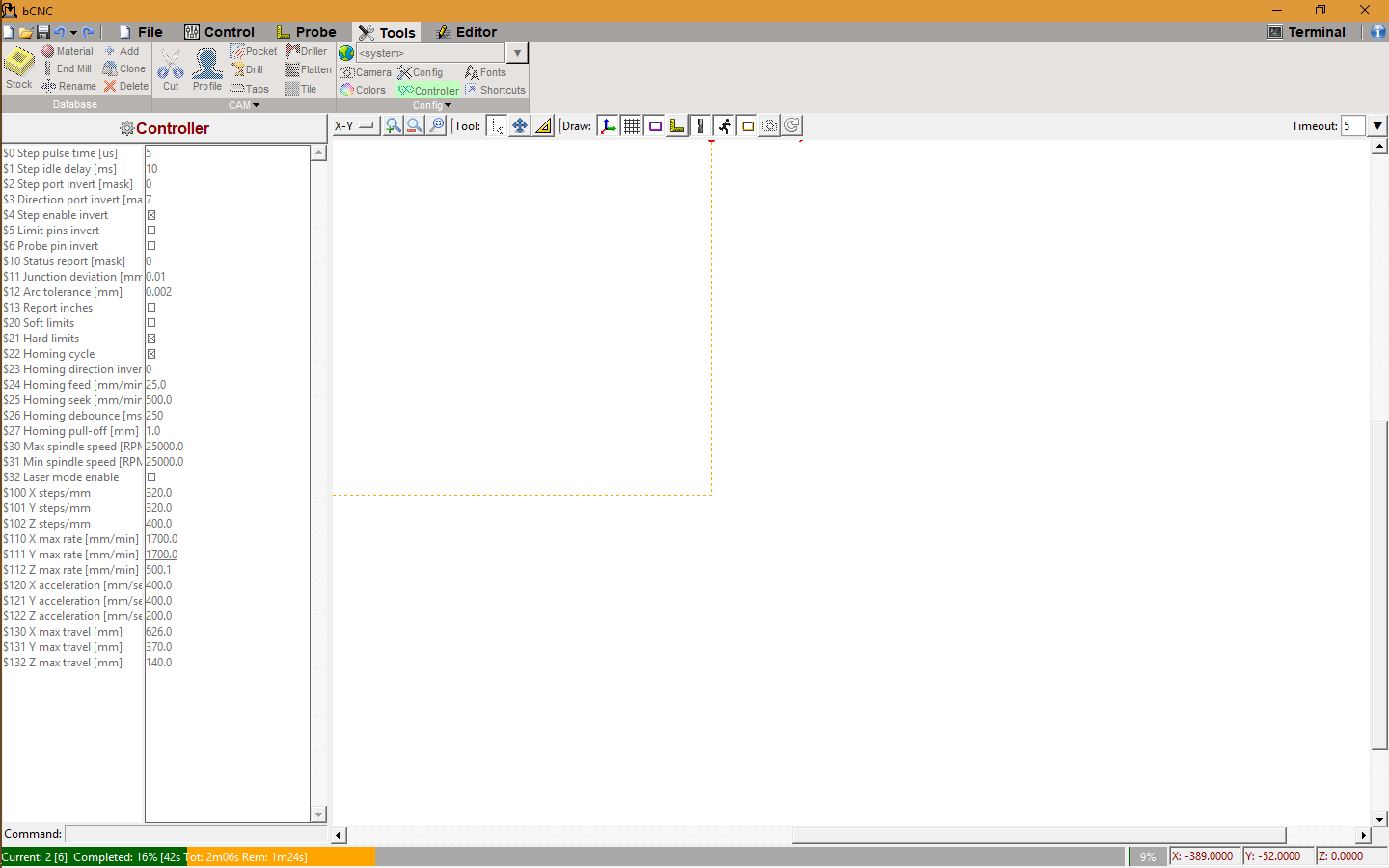Click the Delete red X icon
The image size is (1389, 868).
[110, 86]
